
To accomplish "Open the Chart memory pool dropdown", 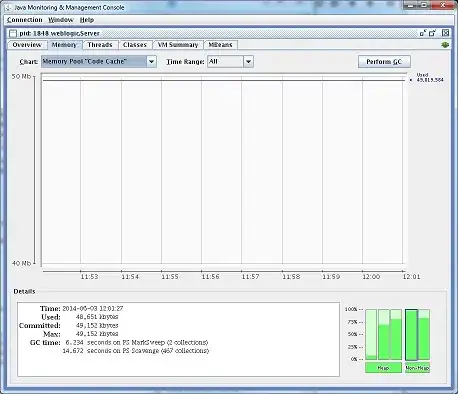I will coord(99,61).
